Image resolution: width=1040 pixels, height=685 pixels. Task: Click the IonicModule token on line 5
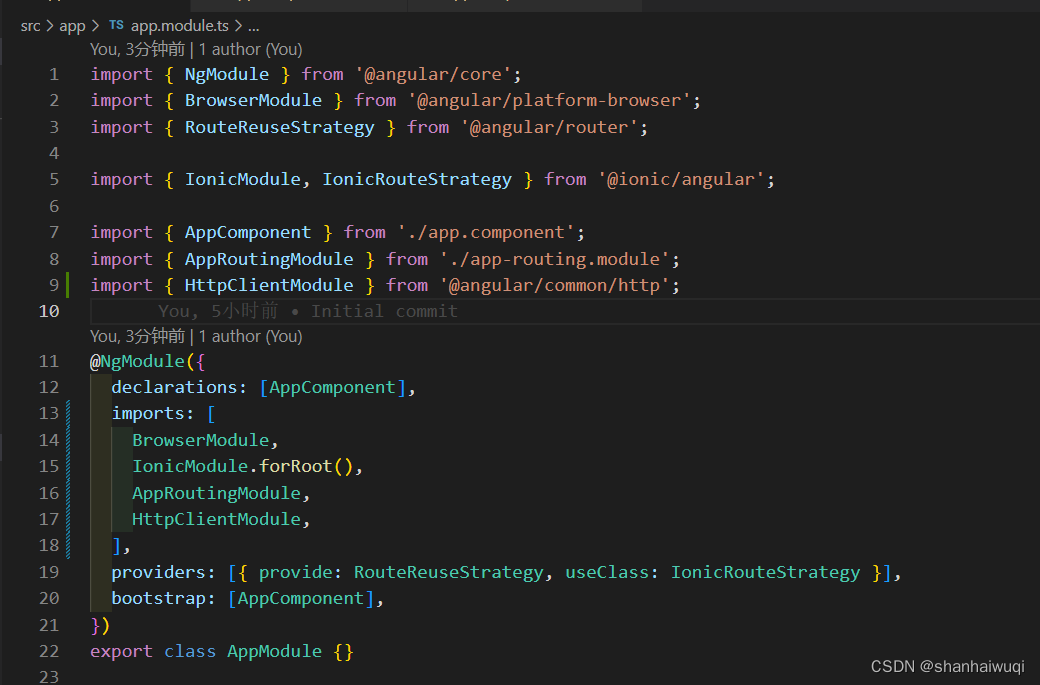coord(243,178)
